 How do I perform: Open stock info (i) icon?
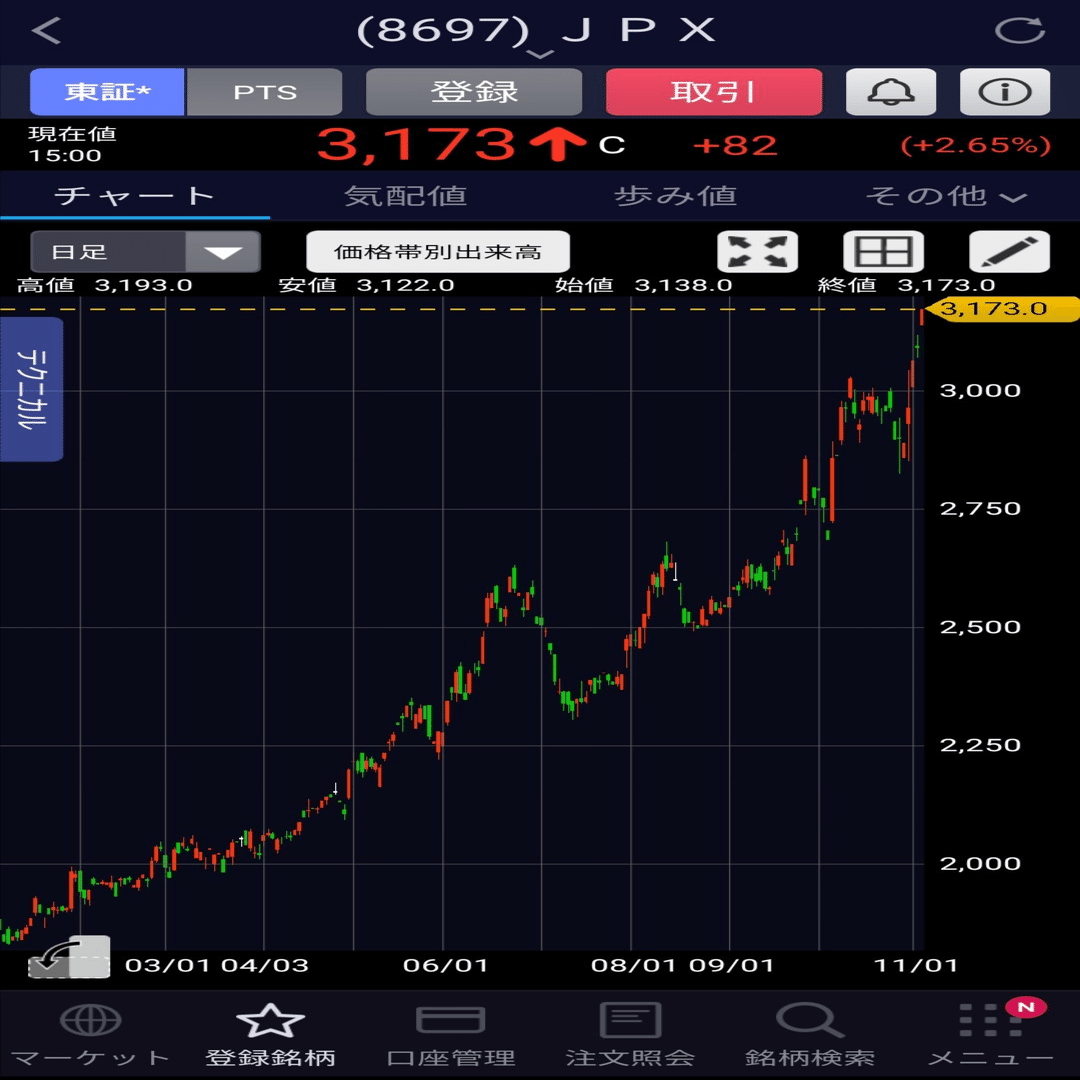(1005, 92)
